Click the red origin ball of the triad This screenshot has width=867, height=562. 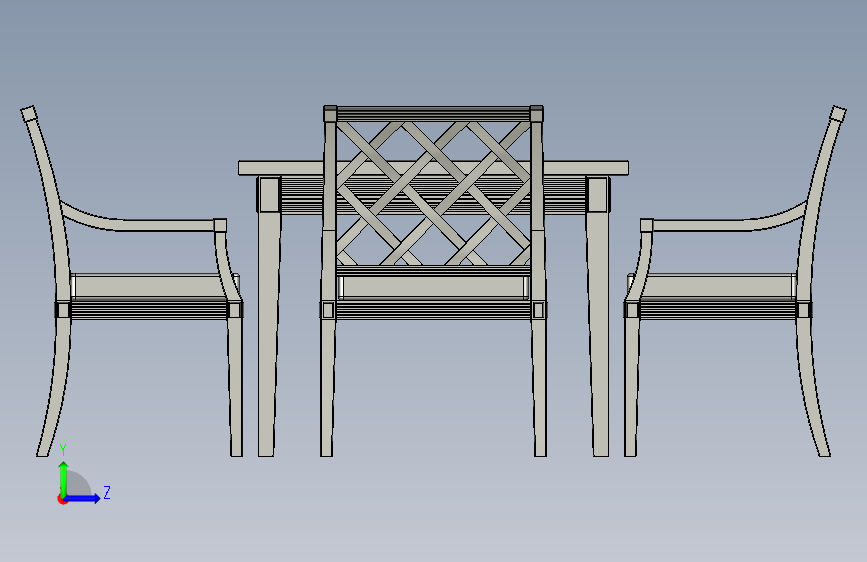point(62,499)
